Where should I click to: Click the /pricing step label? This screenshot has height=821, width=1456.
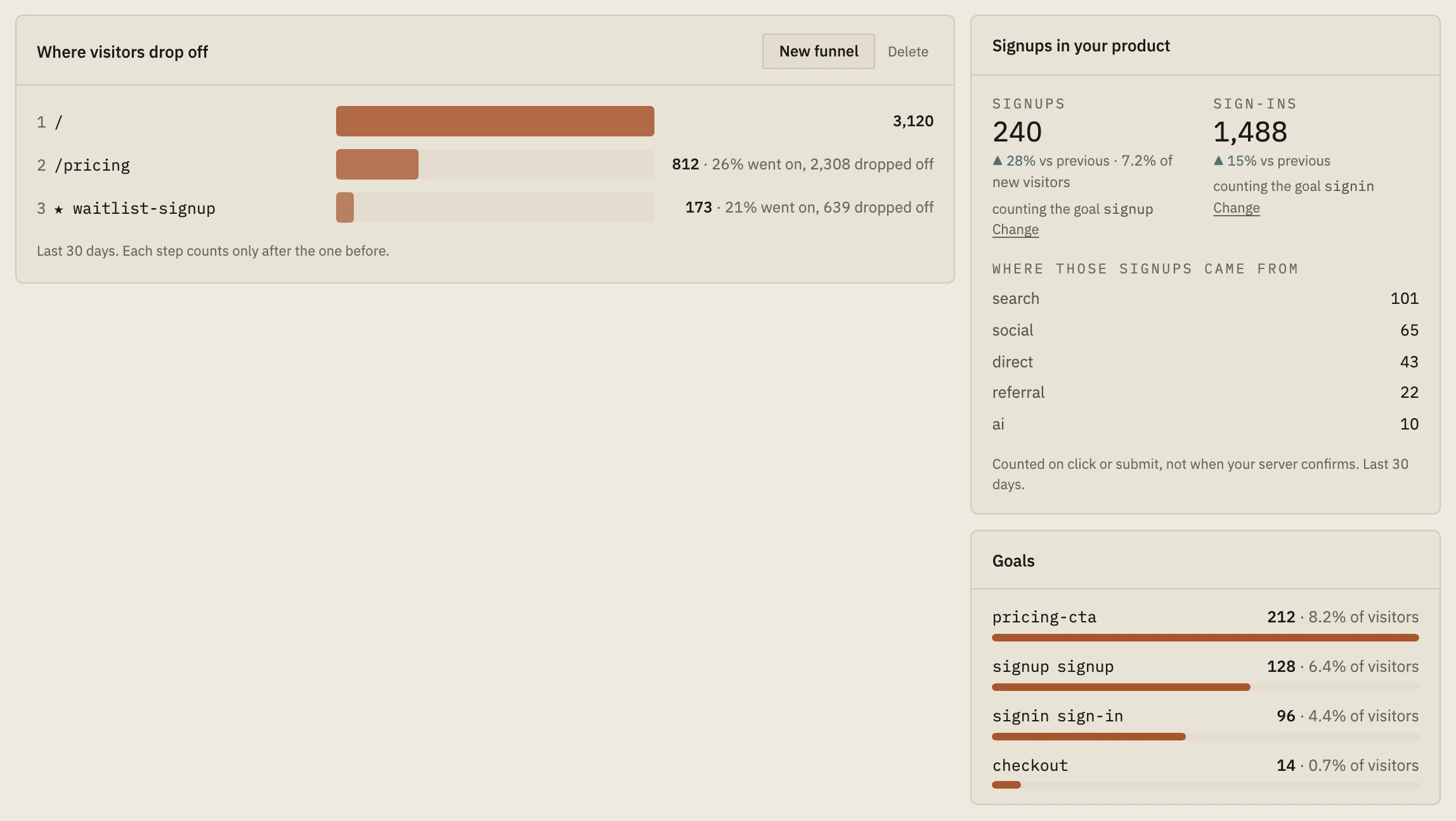coord(92,166)
